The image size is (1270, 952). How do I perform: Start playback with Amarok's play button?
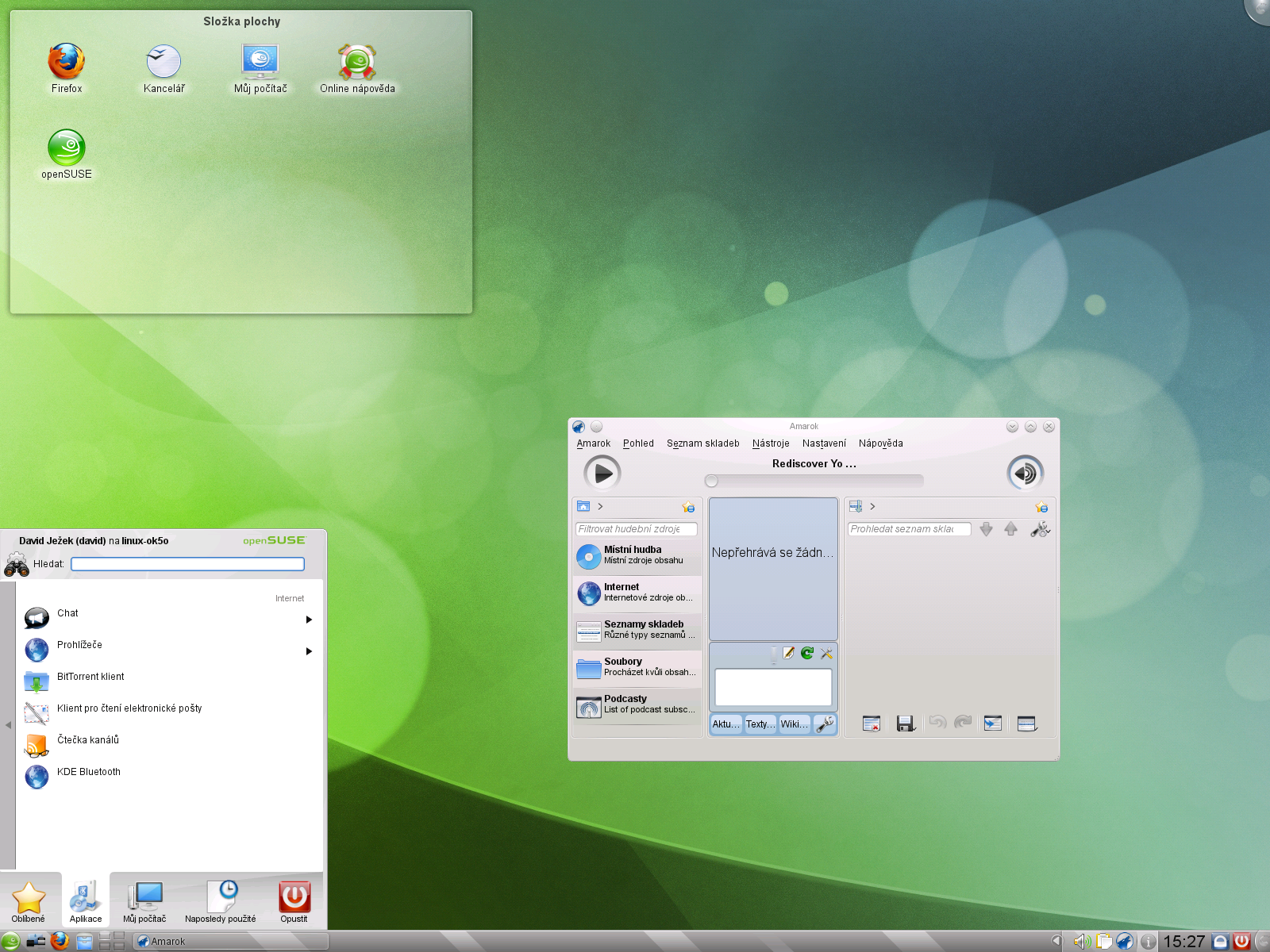click(602, 474)
